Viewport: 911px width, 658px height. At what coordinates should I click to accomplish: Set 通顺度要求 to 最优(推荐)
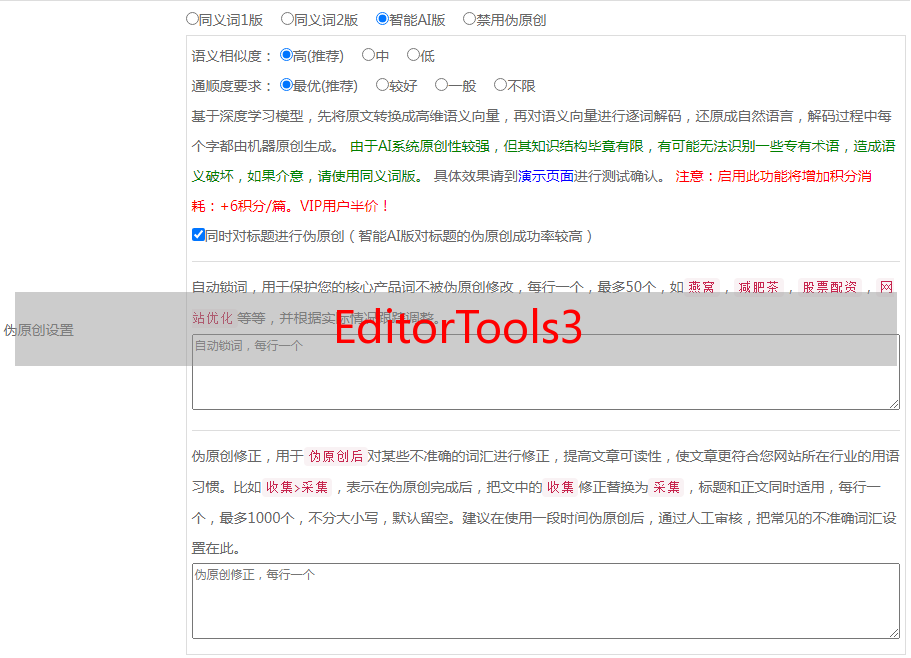pos(286,85)
